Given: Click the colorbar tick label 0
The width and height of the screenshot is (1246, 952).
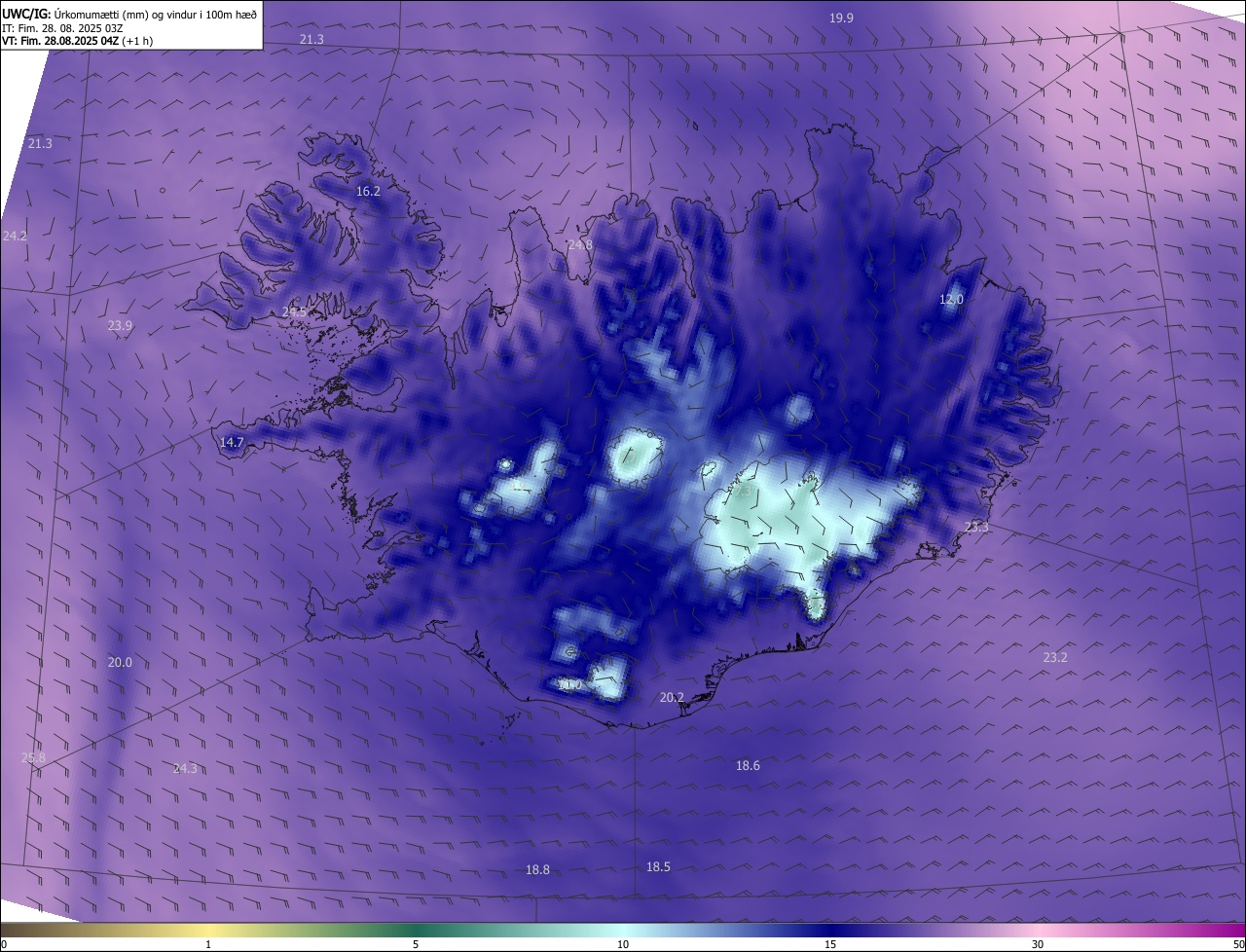Looking at the screenshot, I should pyautogui.click(x=4, y=944).
